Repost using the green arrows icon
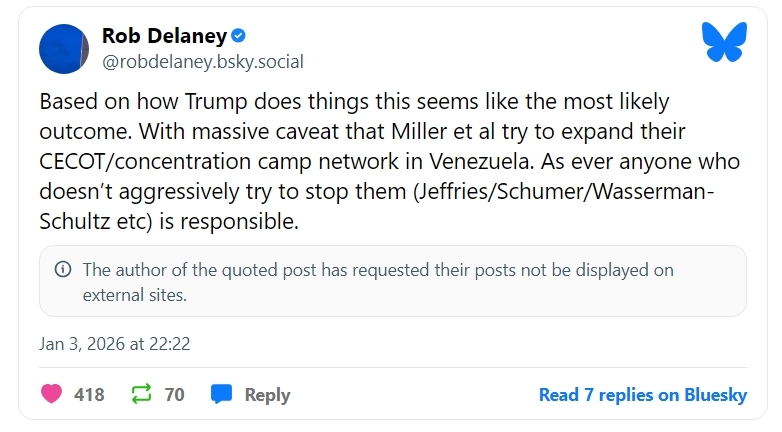 pyautogui.click(x=143, y=394)
